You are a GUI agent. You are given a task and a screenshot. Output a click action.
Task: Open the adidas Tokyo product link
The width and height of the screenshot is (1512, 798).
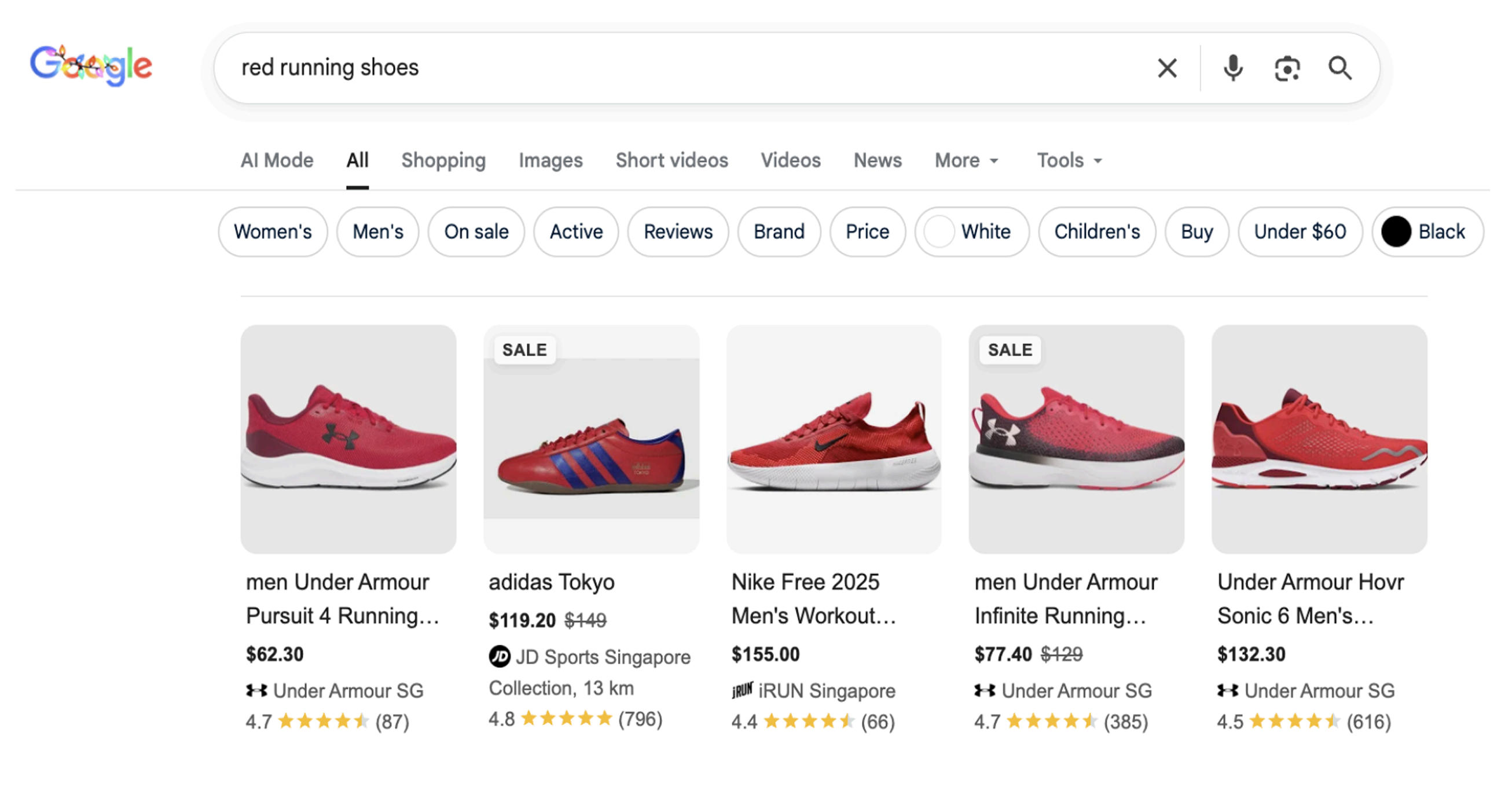pos(551,582)
